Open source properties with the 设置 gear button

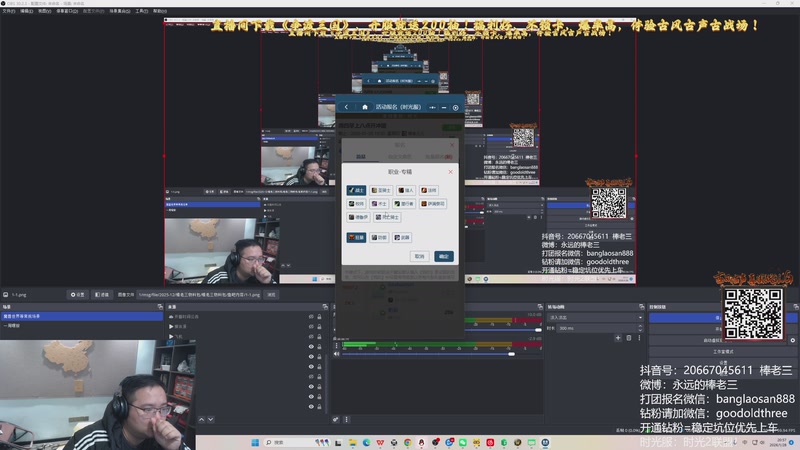click(x=78, y=294)
